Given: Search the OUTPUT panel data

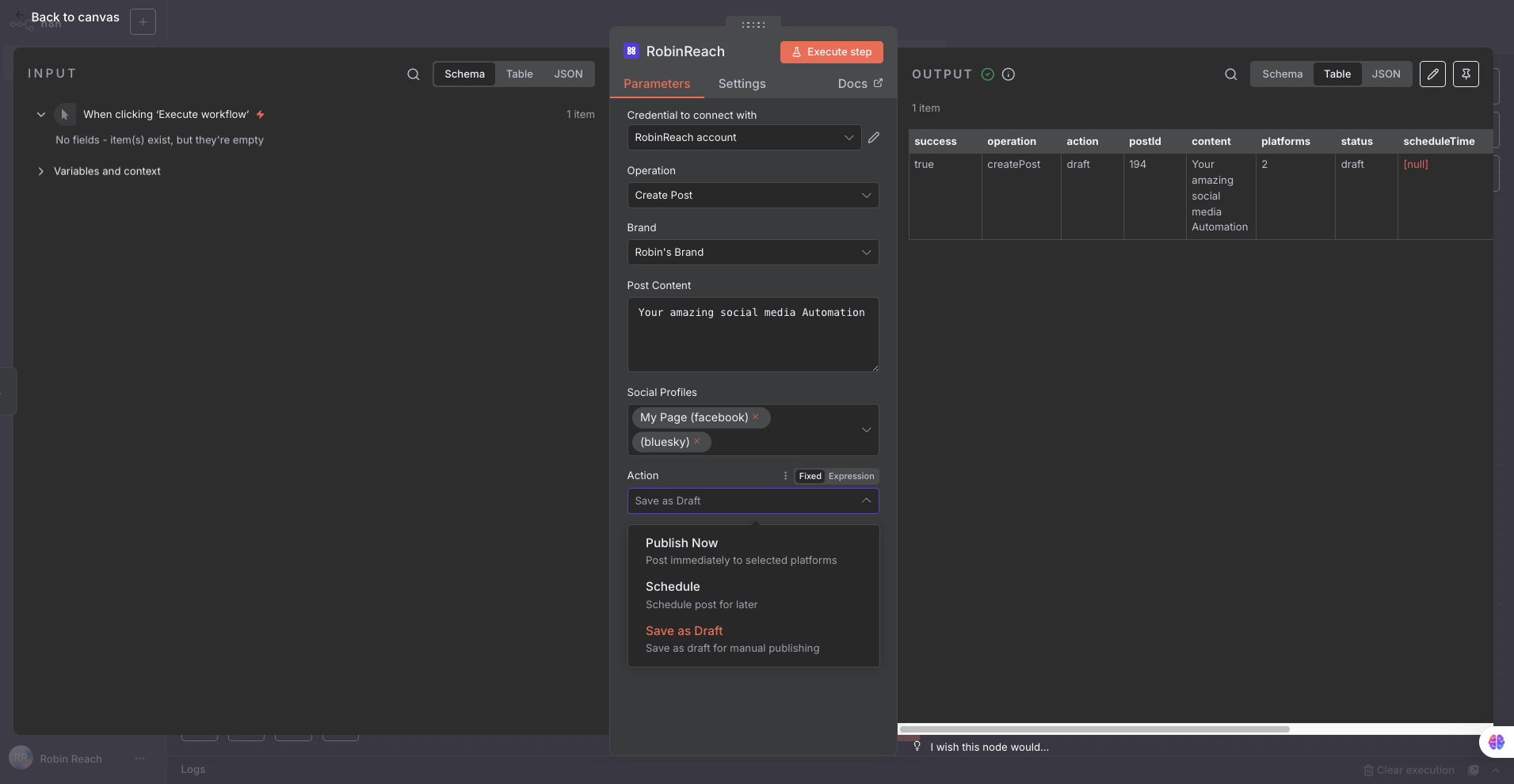Looking at the screenshot, I should click(x=1230, y=74).
